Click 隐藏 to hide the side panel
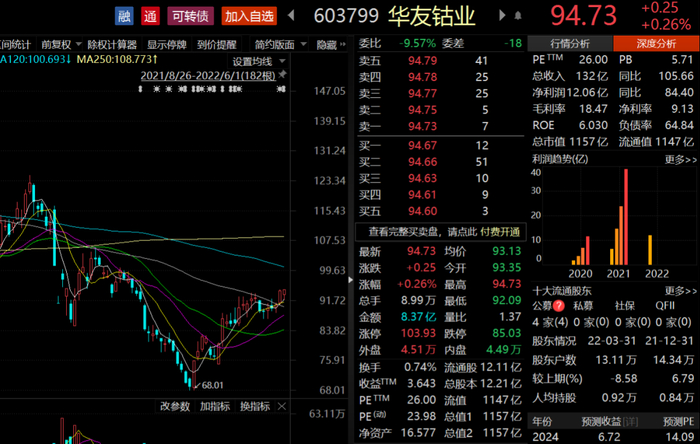700x444 pixels. [x=331, y=45]
